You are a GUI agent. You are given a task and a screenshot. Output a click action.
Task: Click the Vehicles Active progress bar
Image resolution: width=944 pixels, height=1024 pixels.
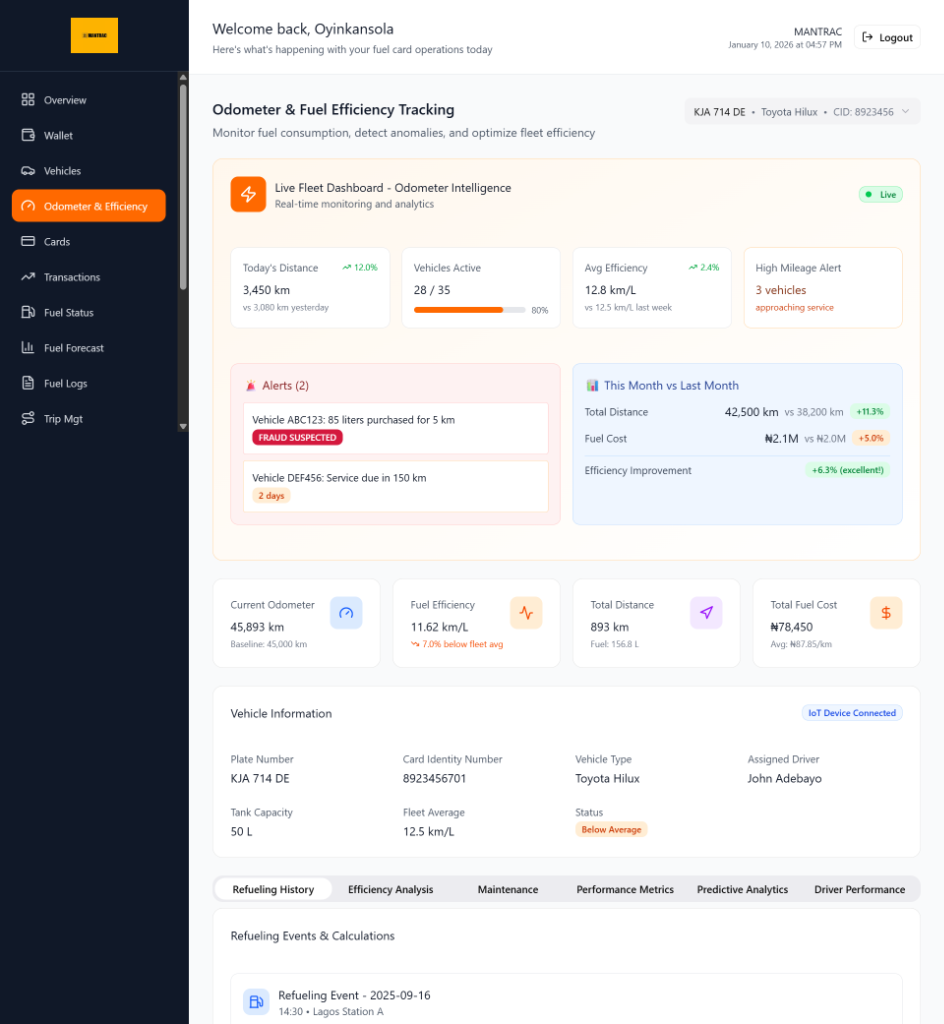469,310
